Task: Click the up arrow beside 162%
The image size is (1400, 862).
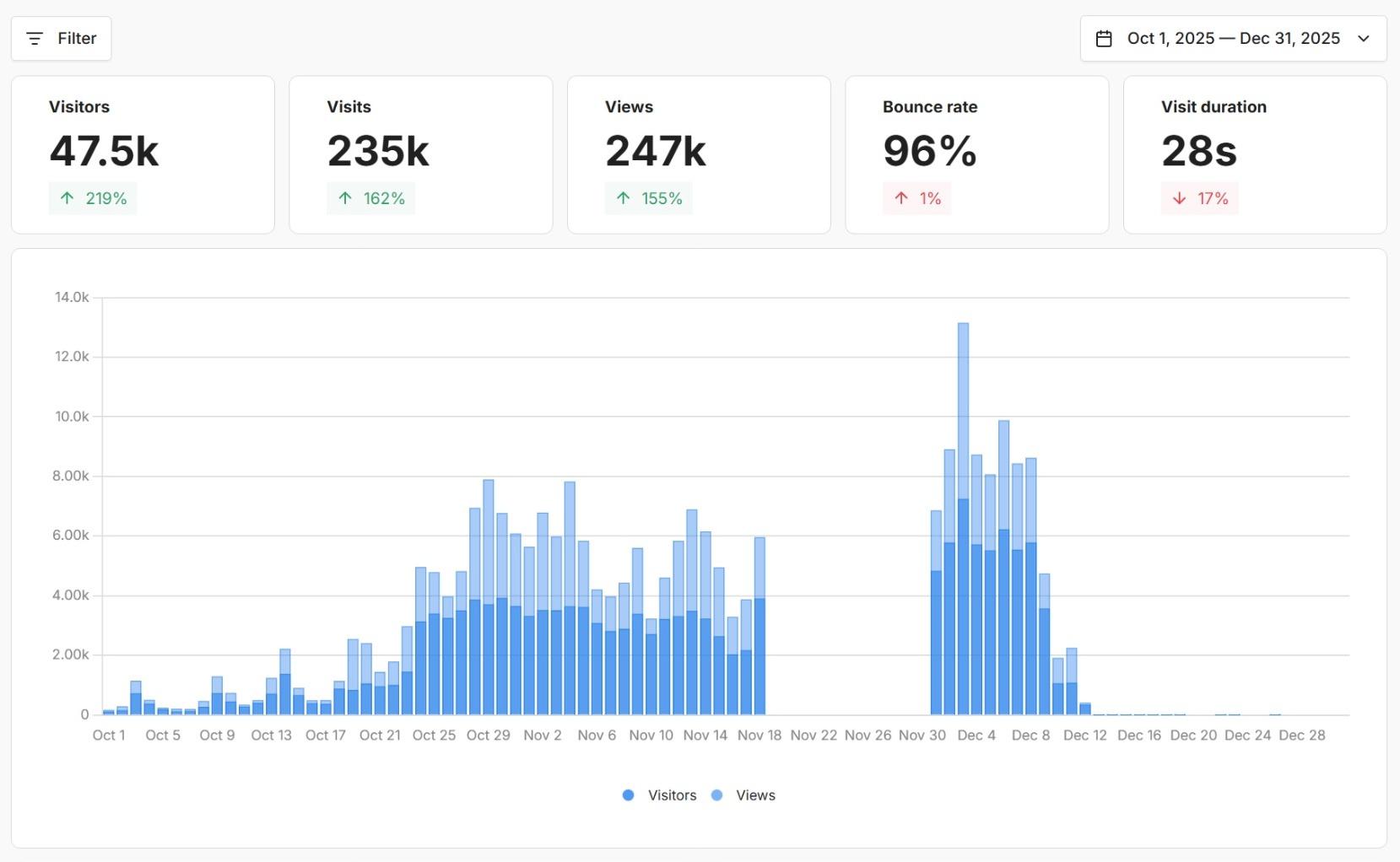Action: [345, 198]
